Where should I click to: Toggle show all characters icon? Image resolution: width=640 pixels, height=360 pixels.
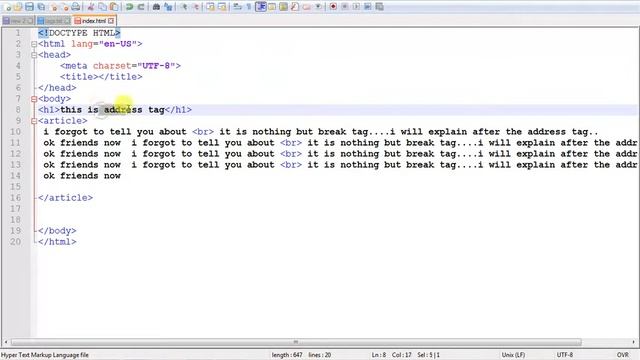[249, 7]
